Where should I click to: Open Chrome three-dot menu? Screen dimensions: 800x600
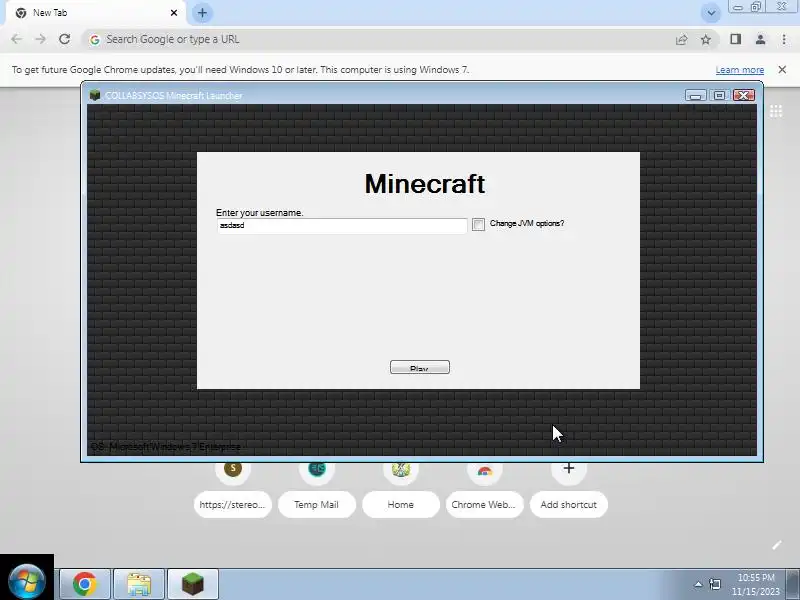[x=784, y=39]
